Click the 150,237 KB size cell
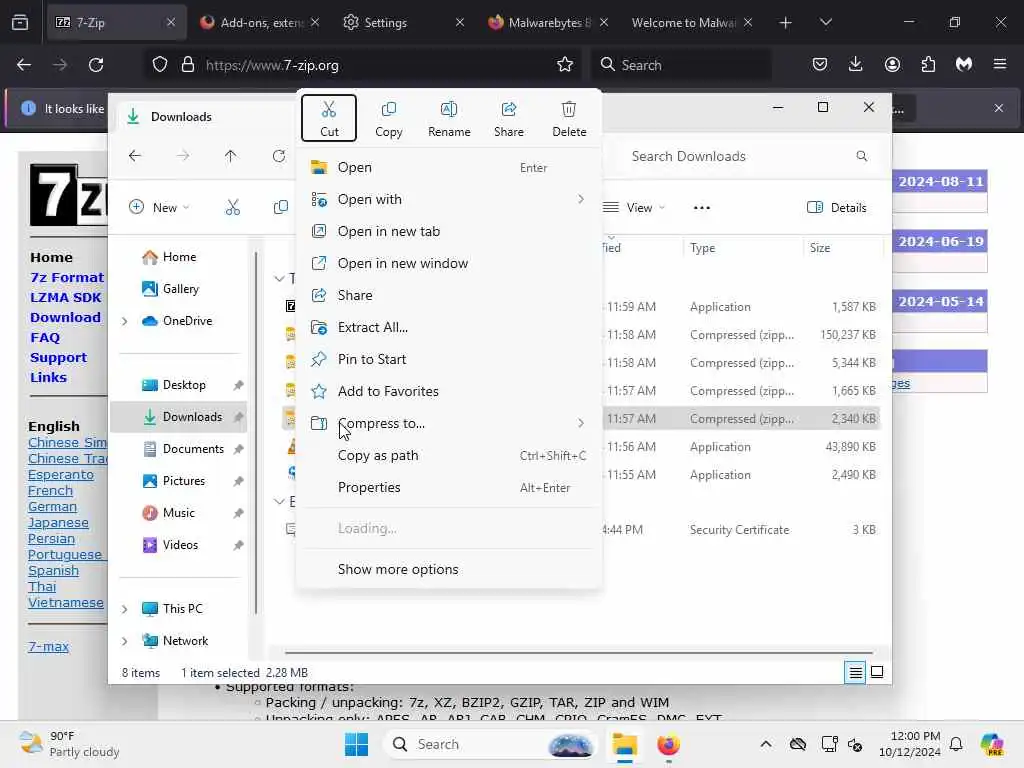Screen dimensions: 1024x768 tap(848, 334)
